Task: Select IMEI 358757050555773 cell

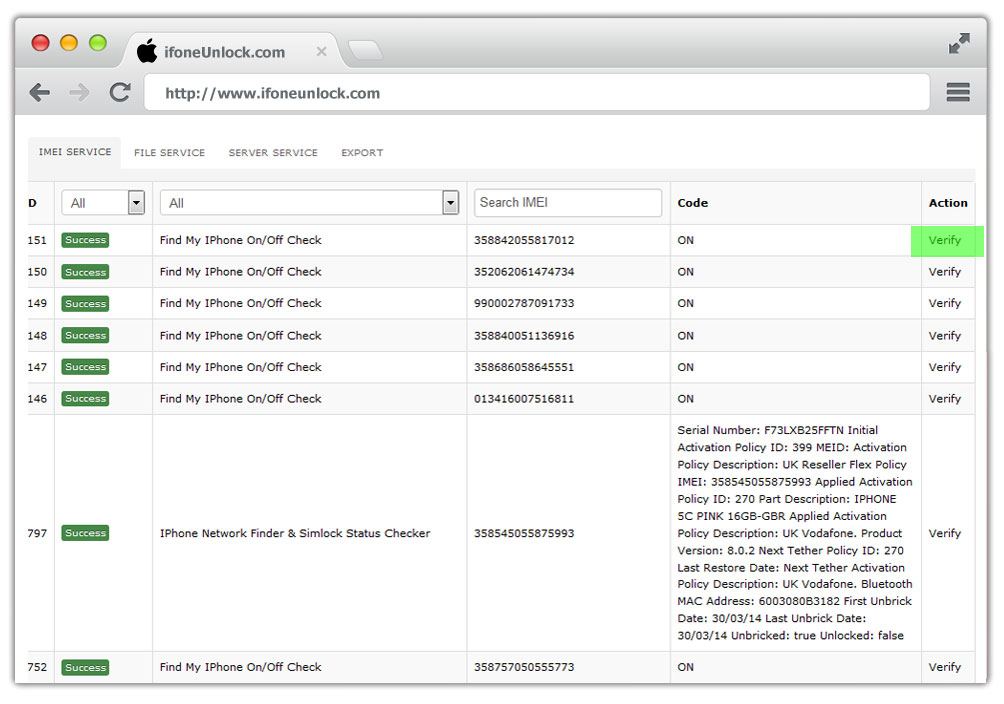Action: pyautogui.click(x=524, y=667)
